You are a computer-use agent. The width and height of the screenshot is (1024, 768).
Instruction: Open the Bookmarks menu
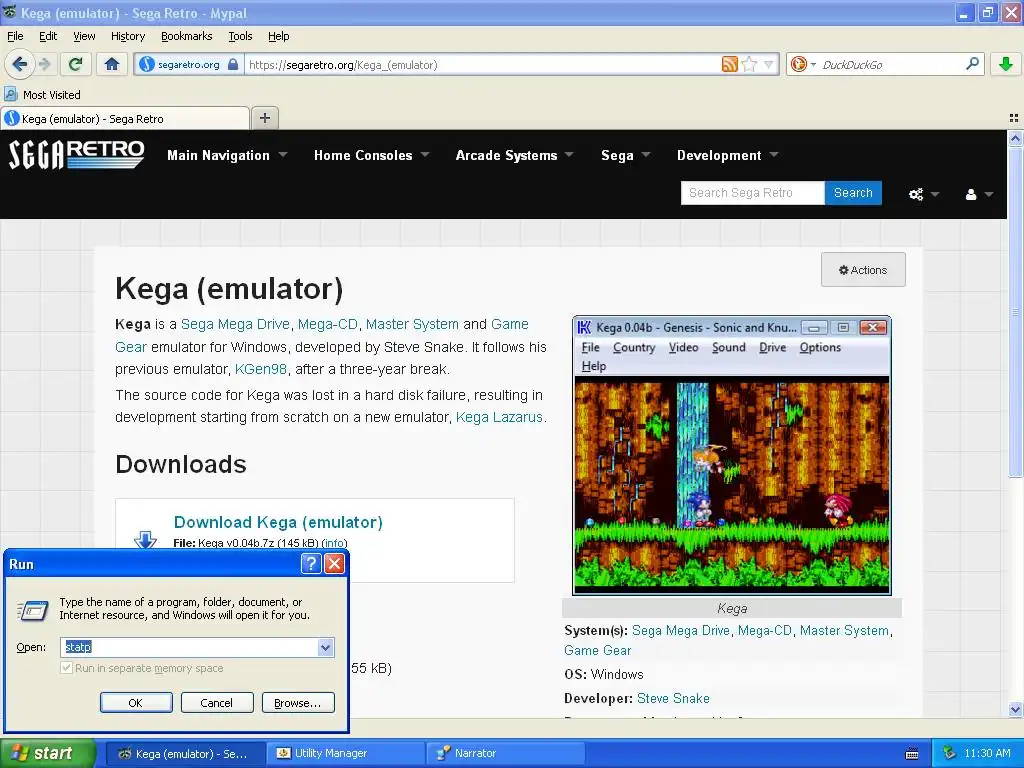pyautogui.click(x=187, y=36)
